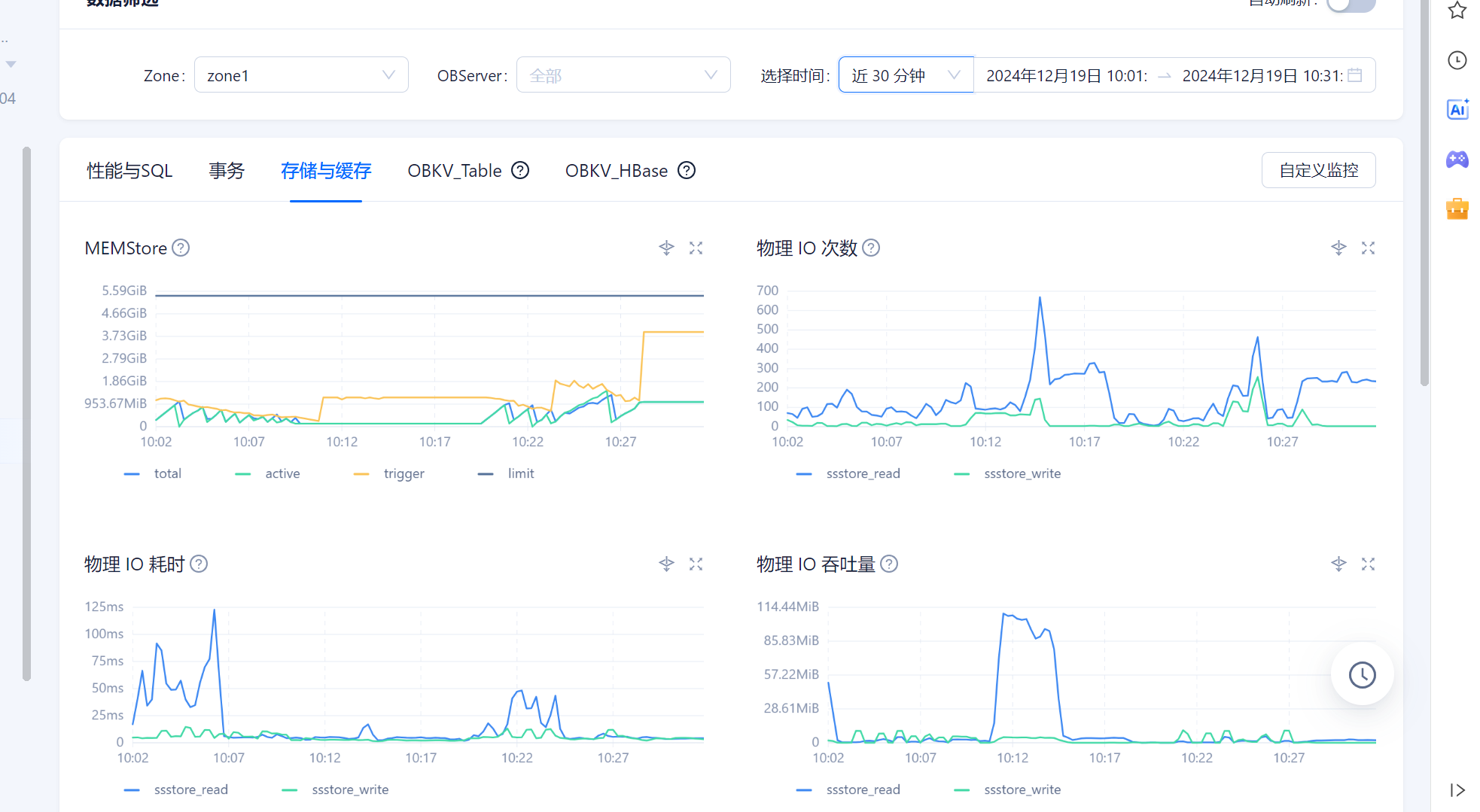Open the OBServer dropdown

point(623,75)
